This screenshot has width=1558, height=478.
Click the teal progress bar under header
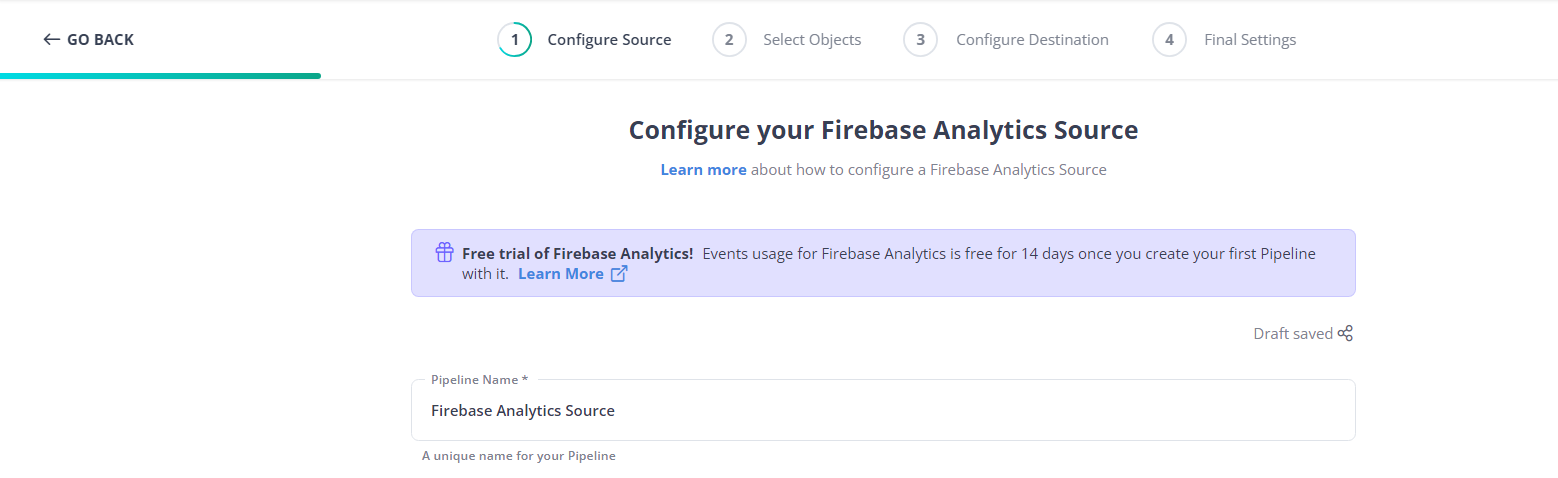coord(160,76)
